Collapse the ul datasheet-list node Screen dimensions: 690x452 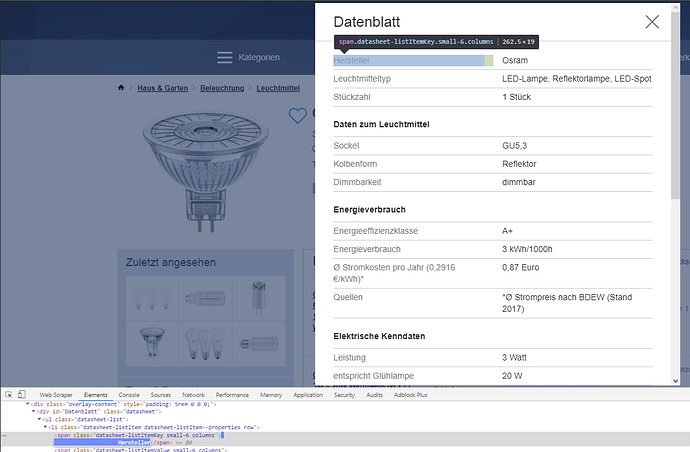pos(39,419)
